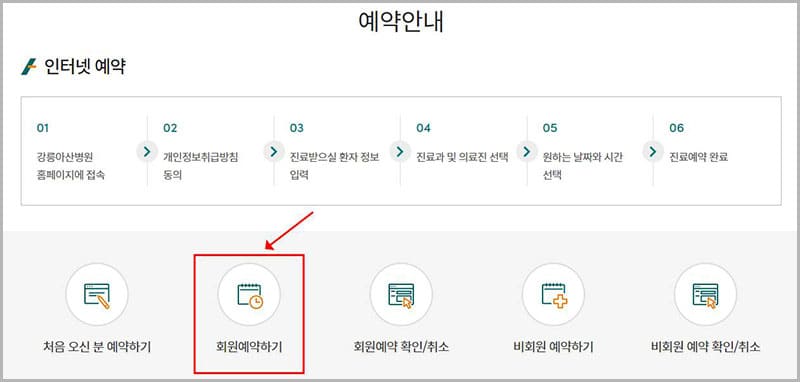Click the 인터넷 예약 section heading
800x382 pixels.
tap(85, 67)
